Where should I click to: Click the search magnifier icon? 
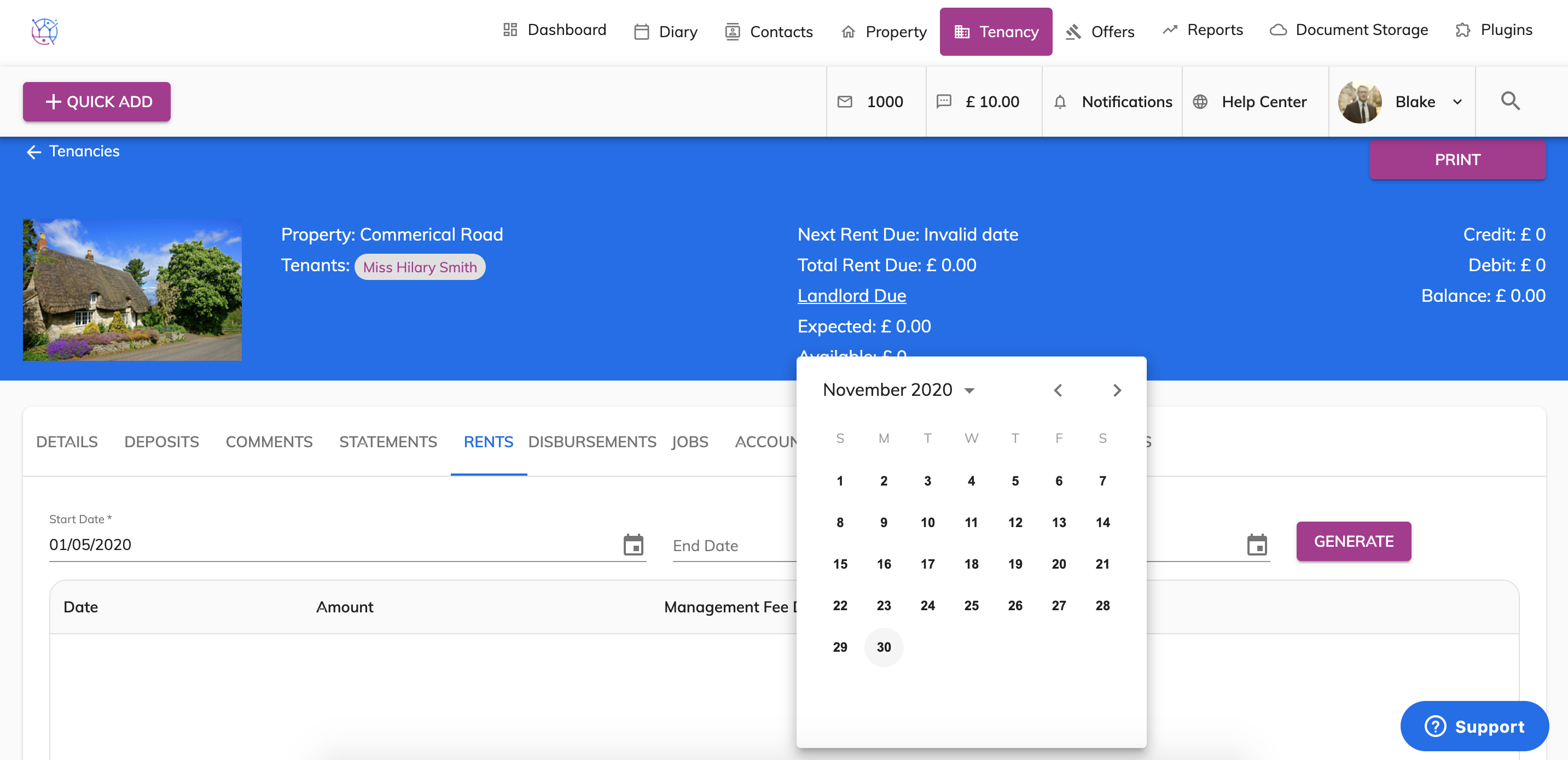pos(1509,101)
